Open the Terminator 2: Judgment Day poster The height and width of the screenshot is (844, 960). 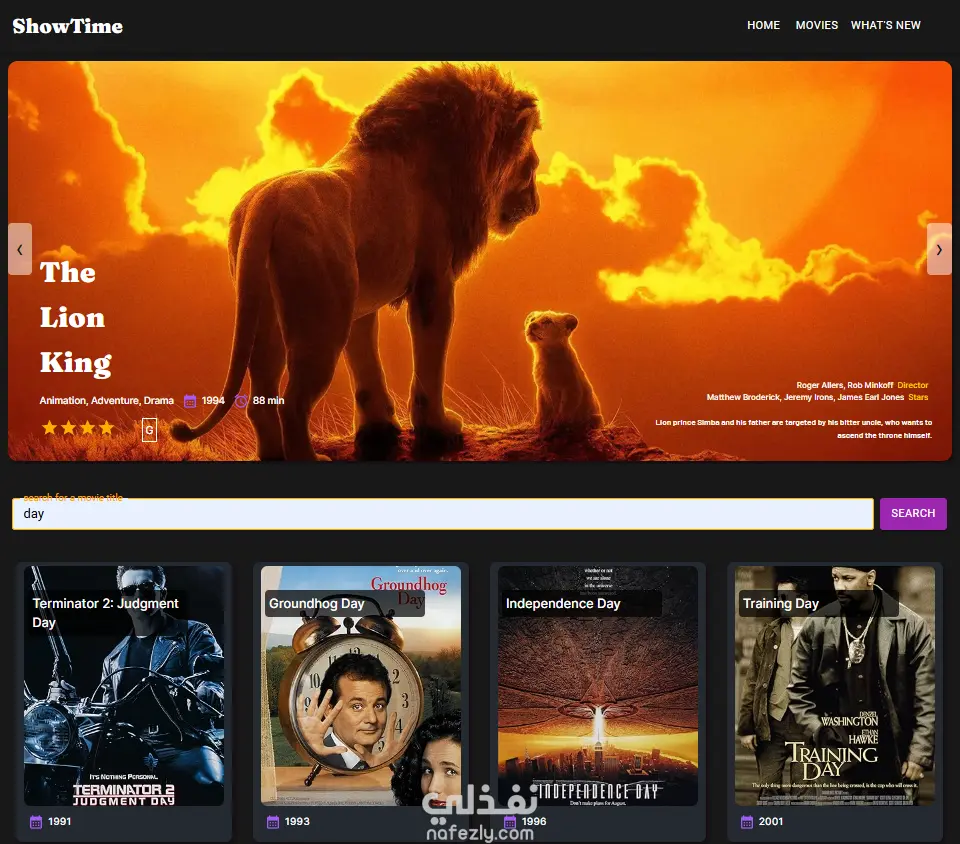tap(124, 685)
